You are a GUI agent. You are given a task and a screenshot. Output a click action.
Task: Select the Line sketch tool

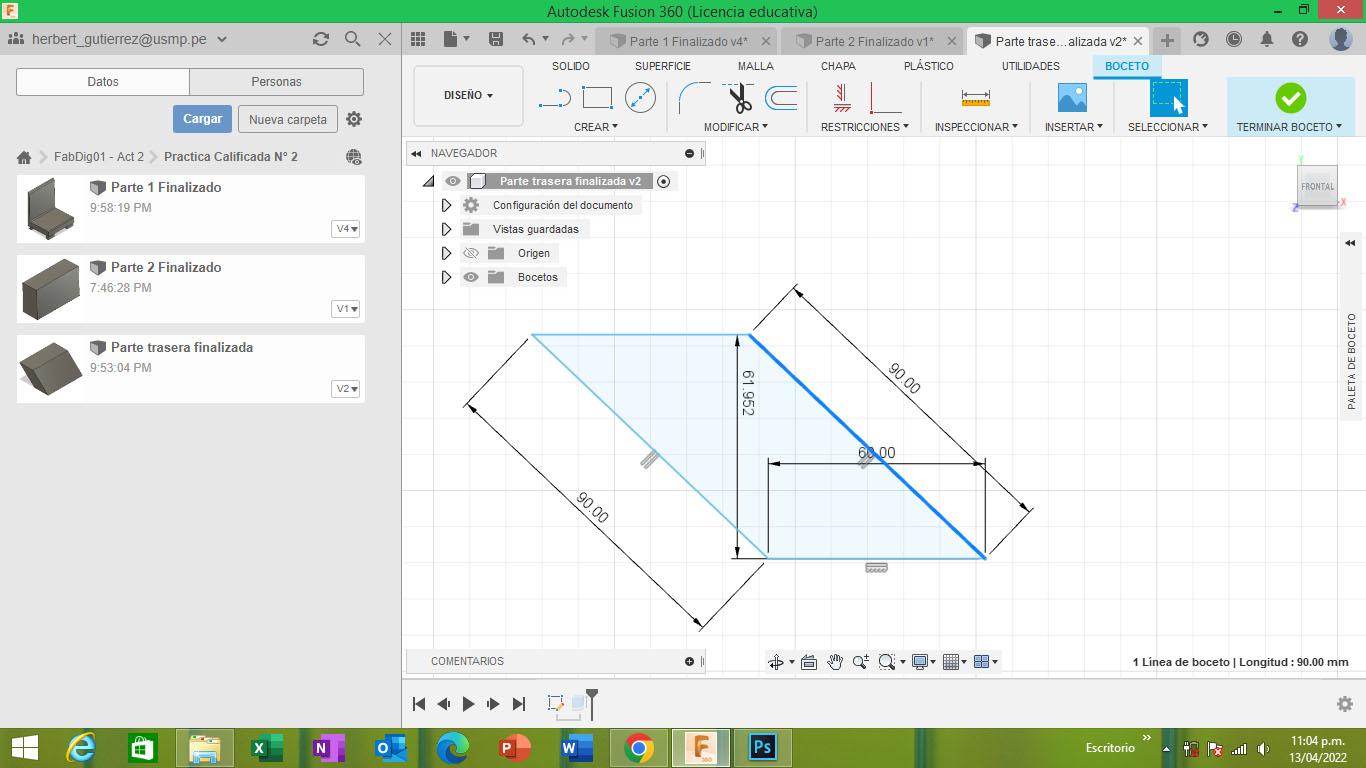pyautogui.click(x=554, y=98)
